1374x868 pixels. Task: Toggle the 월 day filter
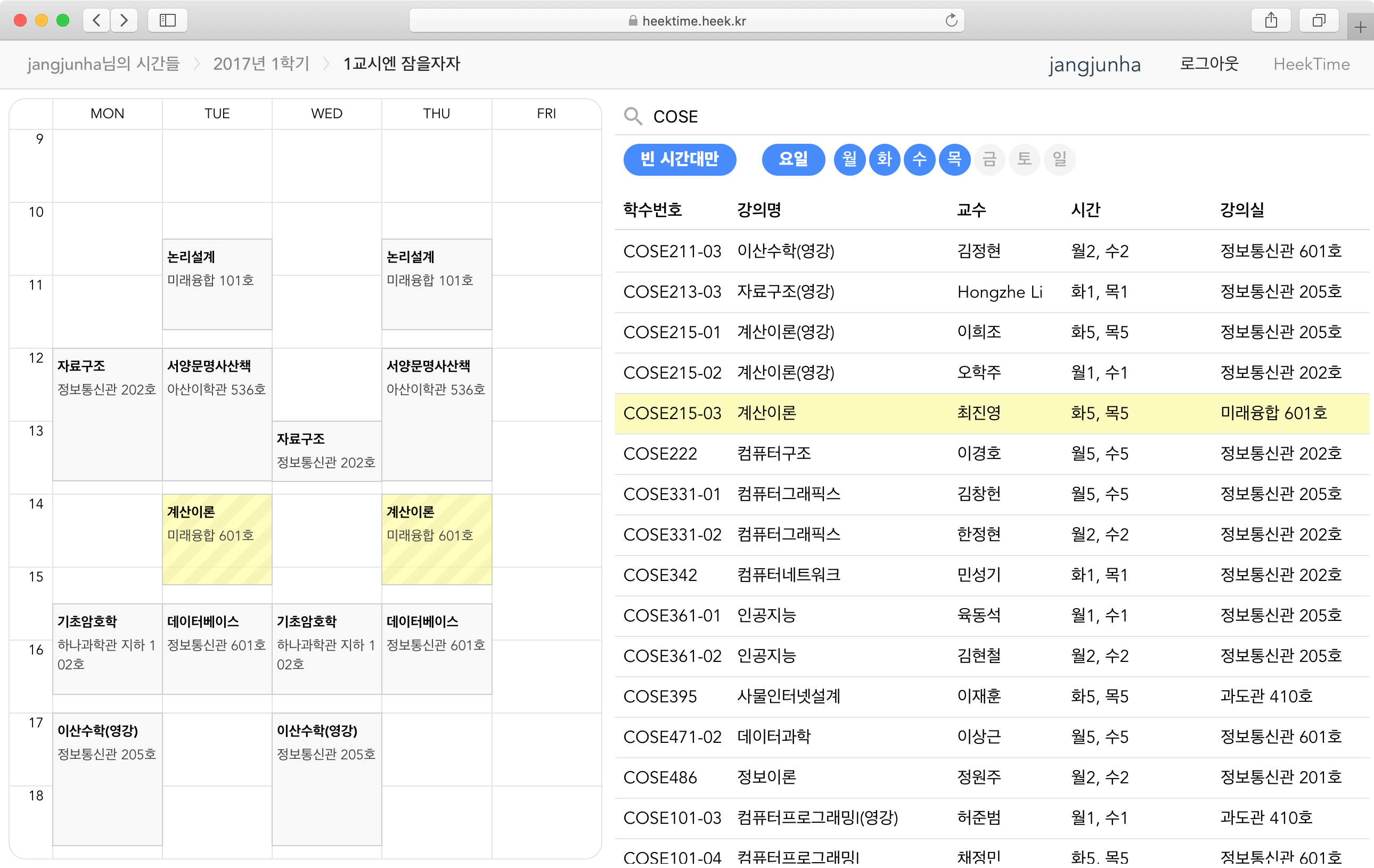click(849, 159)
